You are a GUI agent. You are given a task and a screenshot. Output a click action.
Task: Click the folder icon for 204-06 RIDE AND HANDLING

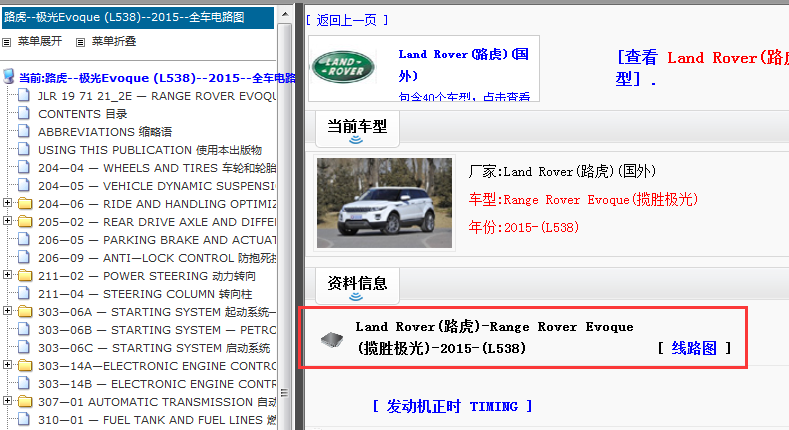[25, 204]
